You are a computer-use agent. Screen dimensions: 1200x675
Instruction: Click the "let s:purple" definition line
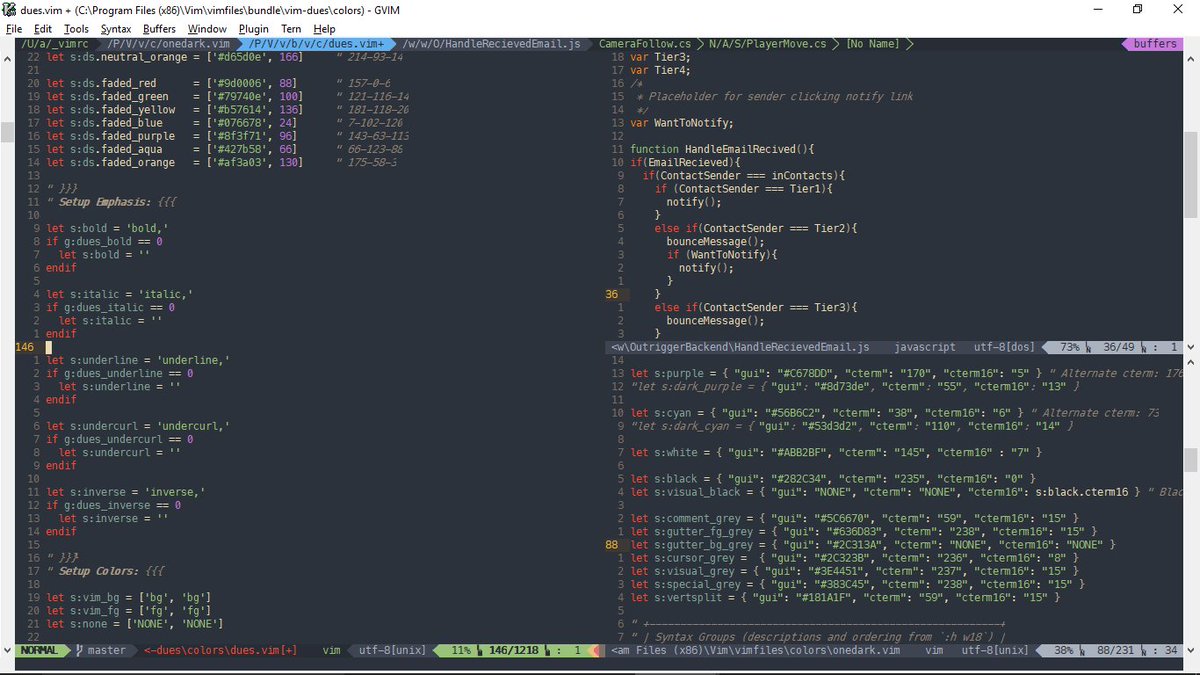906,373
